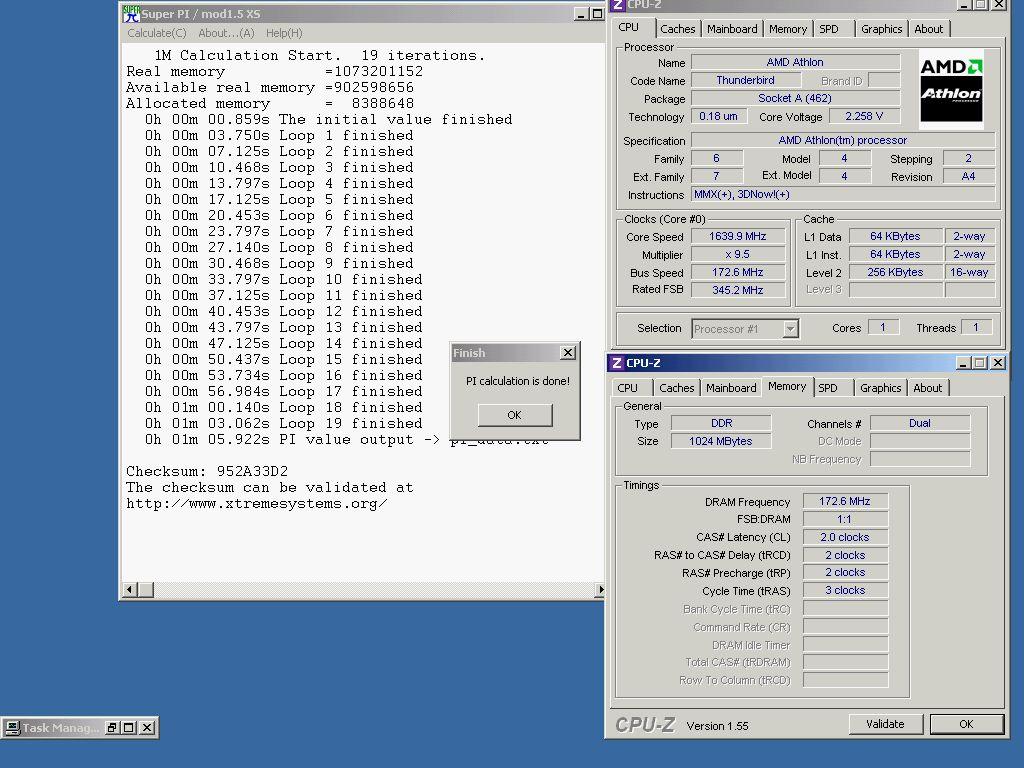Click the memory Size field 1024 MBytes

click(x=722, y=441)
